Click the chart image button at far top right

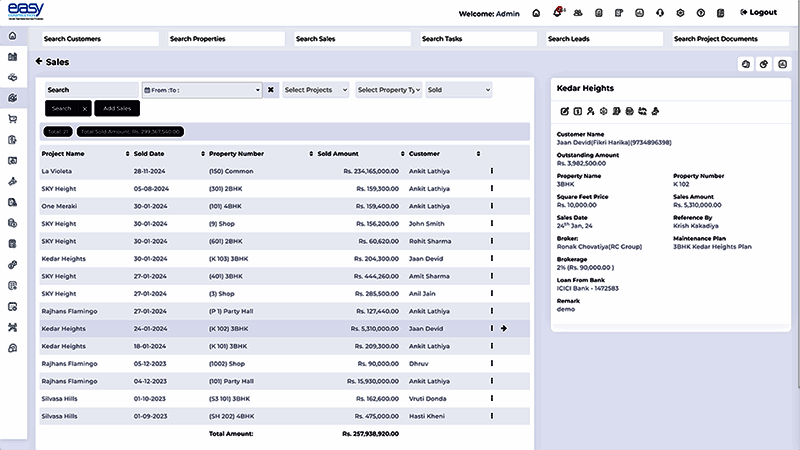(x=782, y=64)
